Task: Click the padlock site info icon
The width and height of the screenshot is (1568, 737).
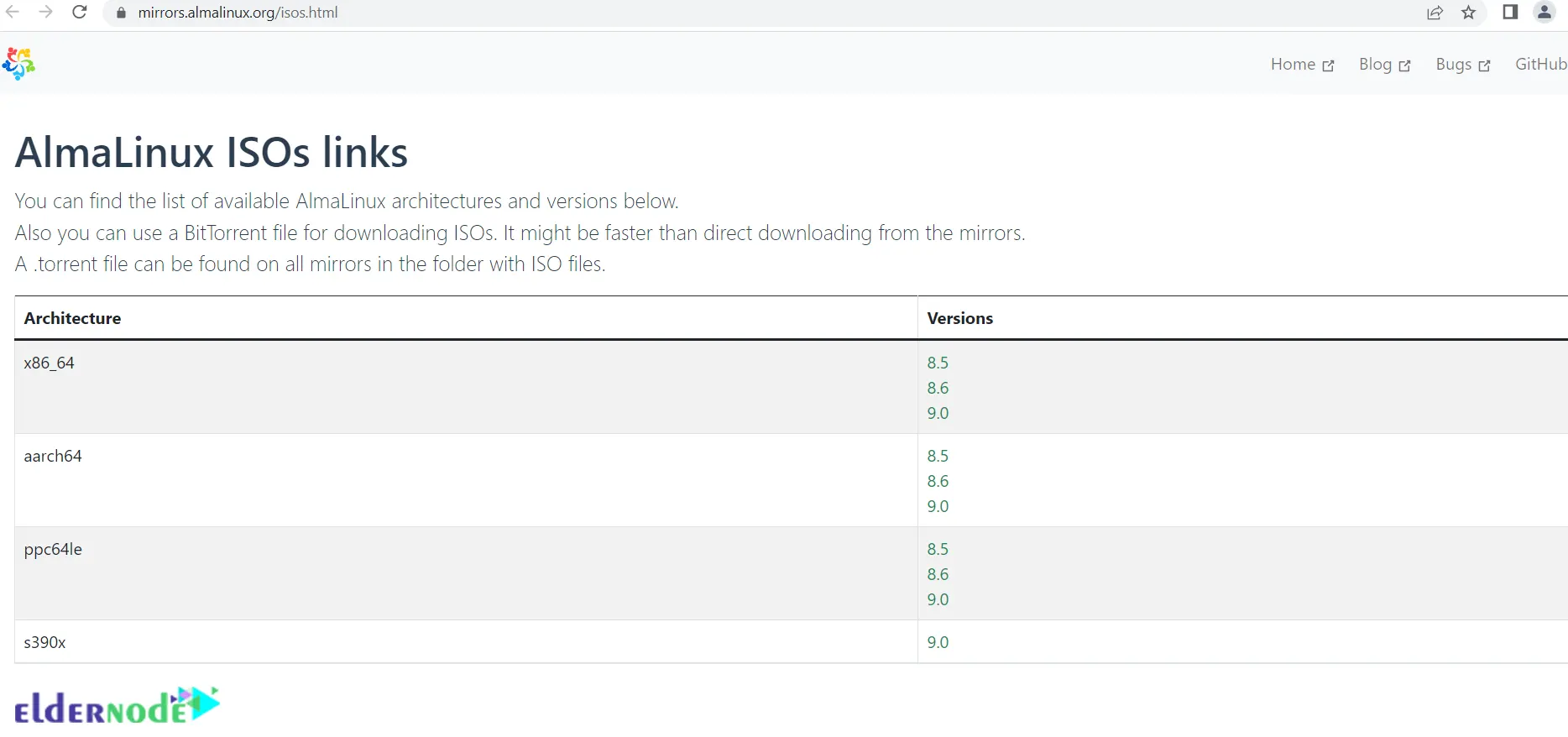Action: 121,13
